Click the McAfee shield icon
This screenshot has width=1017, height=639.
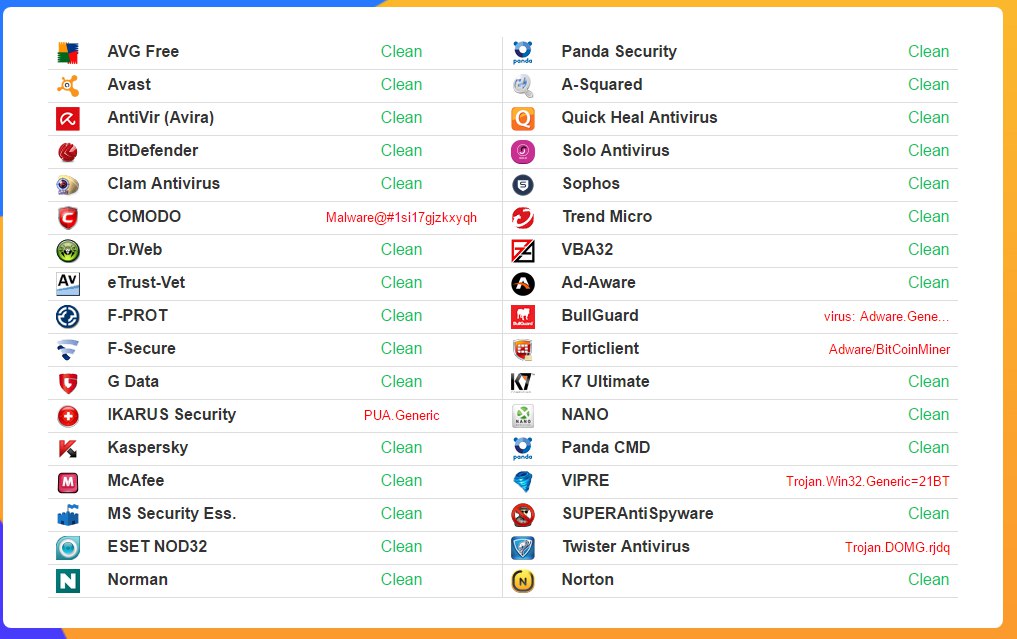(68, 481)
